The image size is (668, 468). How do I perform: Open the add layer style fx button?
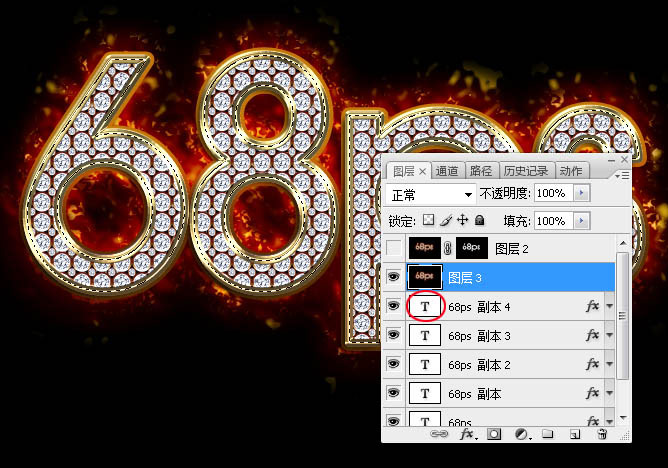click(x=466, y=435)
